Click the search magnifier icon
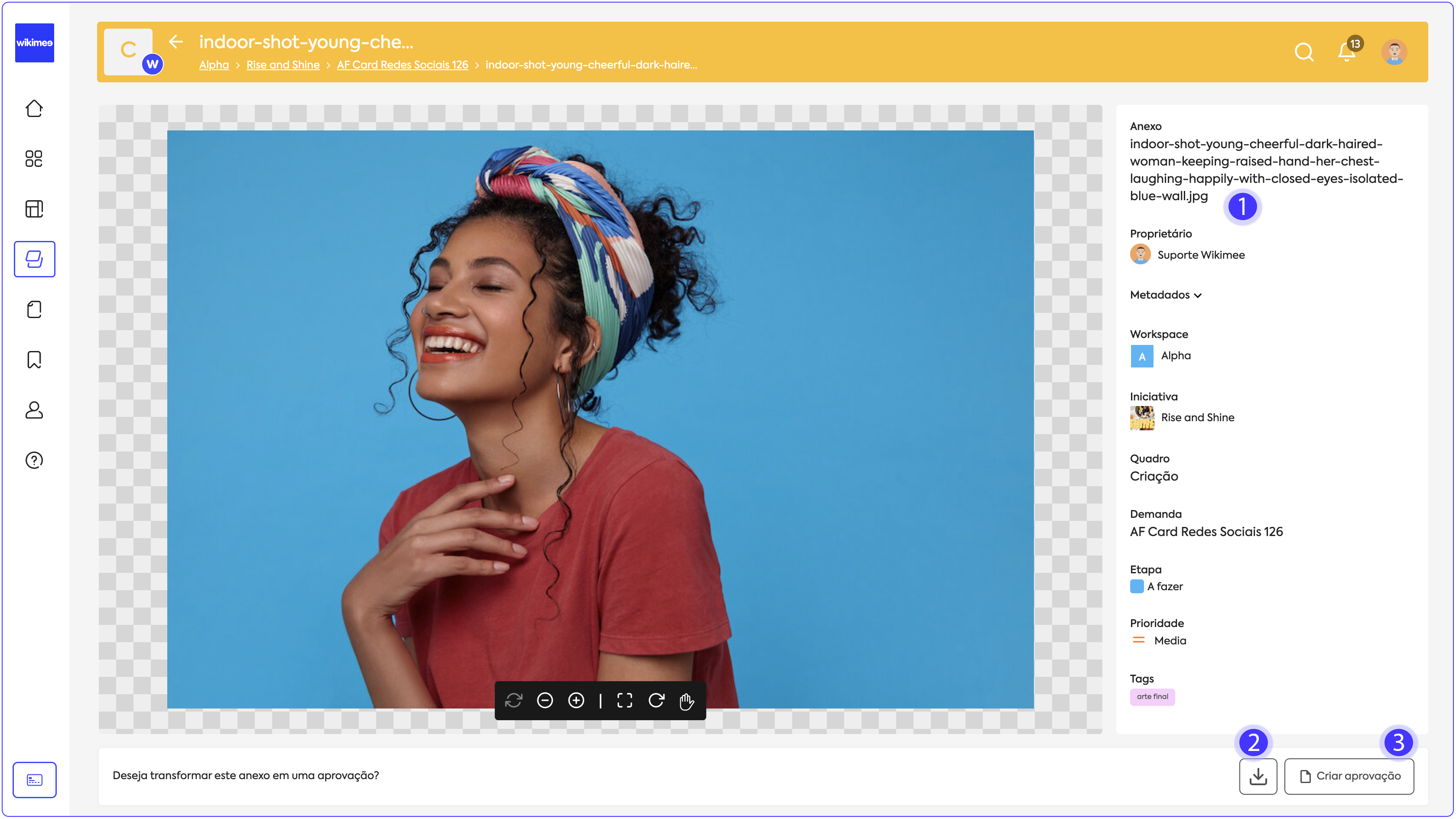The image size is (1456, 819). [1303, 52]
